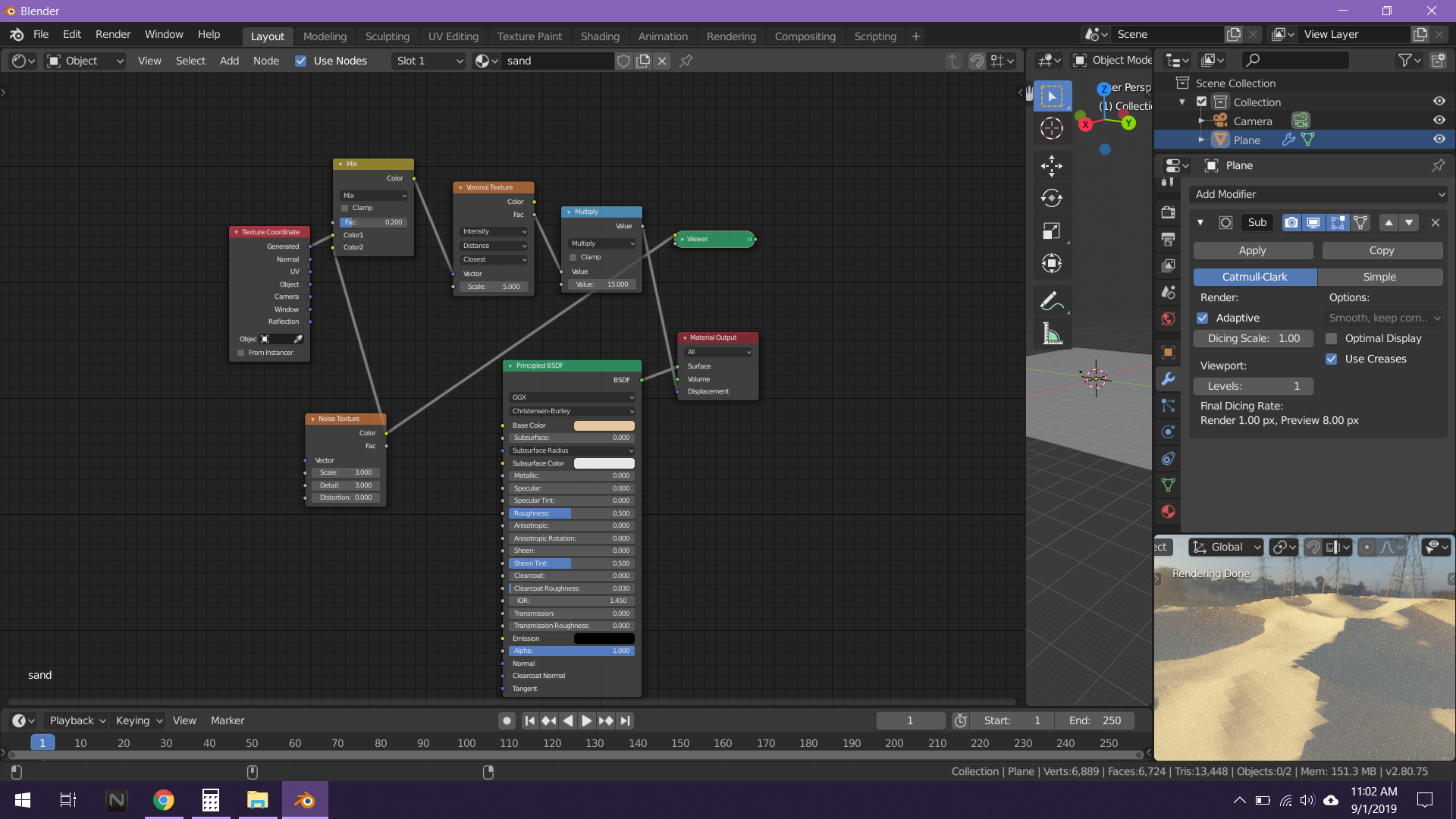Open the Render menu
The image size is (1456, 819).
113,34
